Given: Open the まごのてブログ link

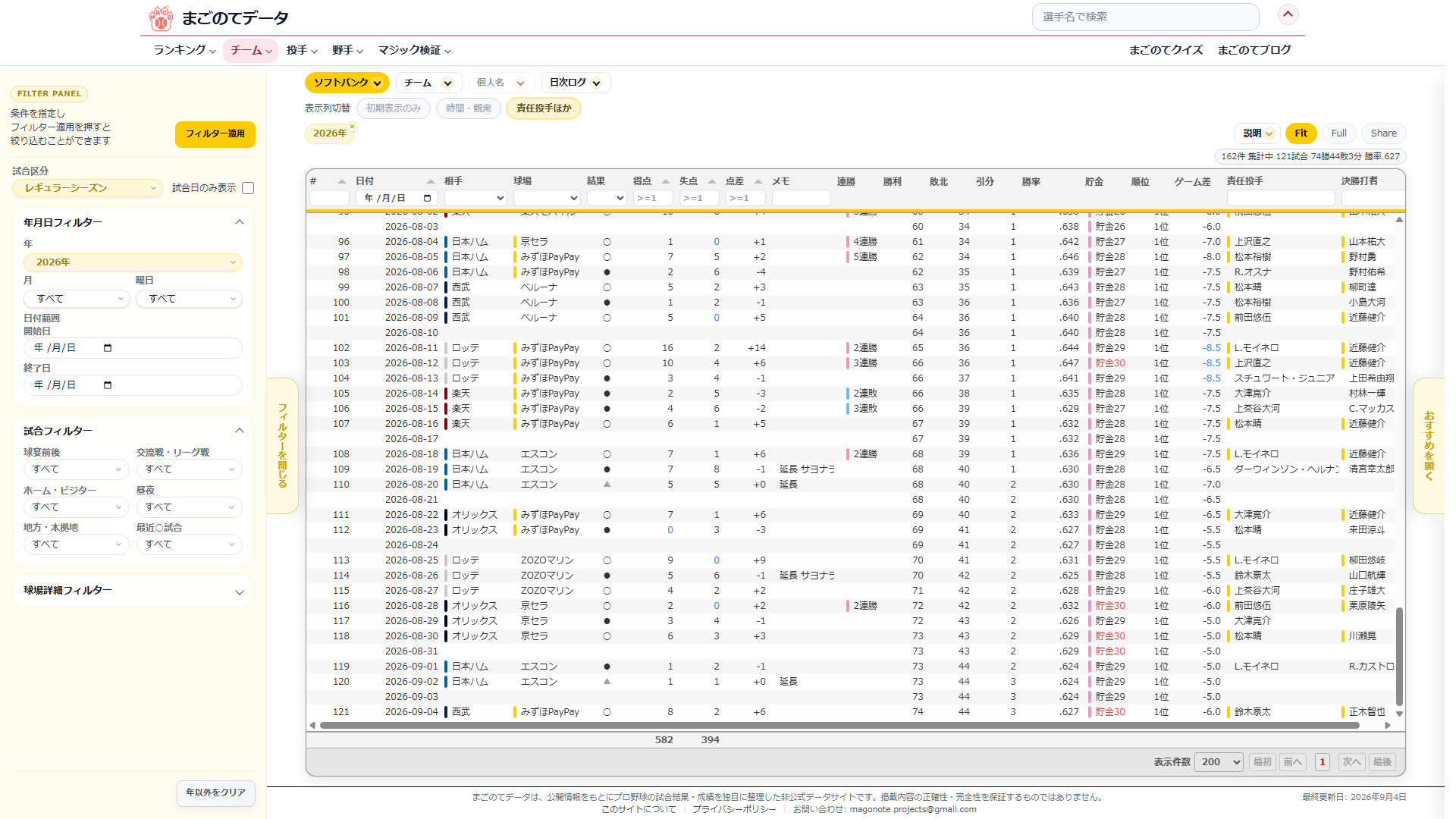Looking at the screenshot, I should (1254, 50).
